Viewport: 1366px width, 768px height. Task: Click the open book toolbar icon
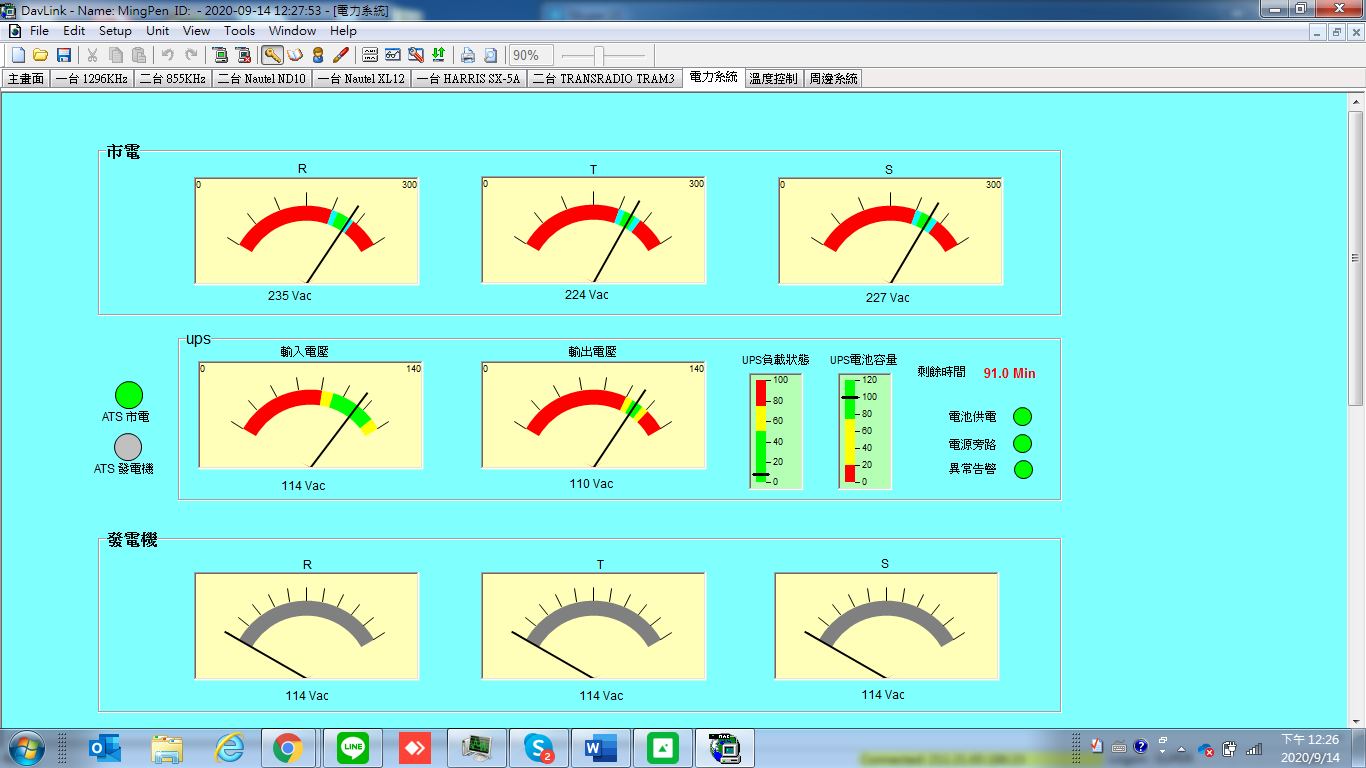tap(295, 55)
